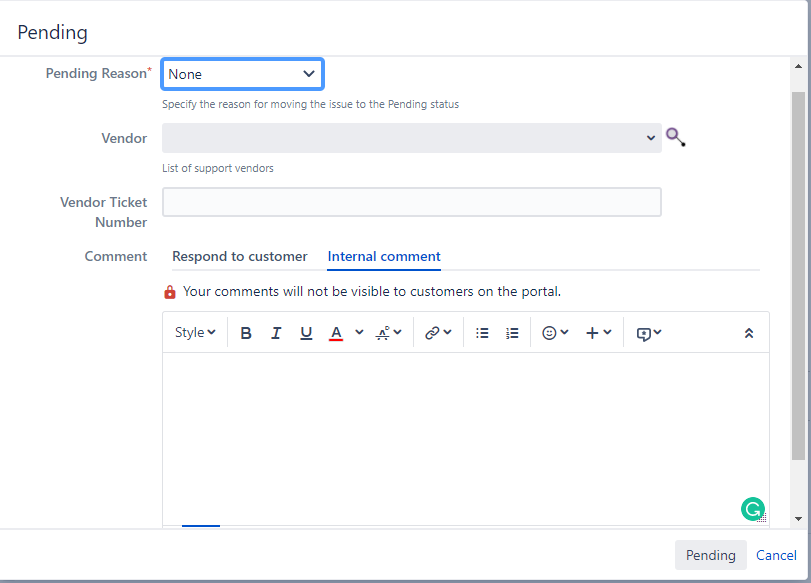Viewport: 811px width, 583px height.
Task: Insert a numbered list in comment
Action: point(512,333)
